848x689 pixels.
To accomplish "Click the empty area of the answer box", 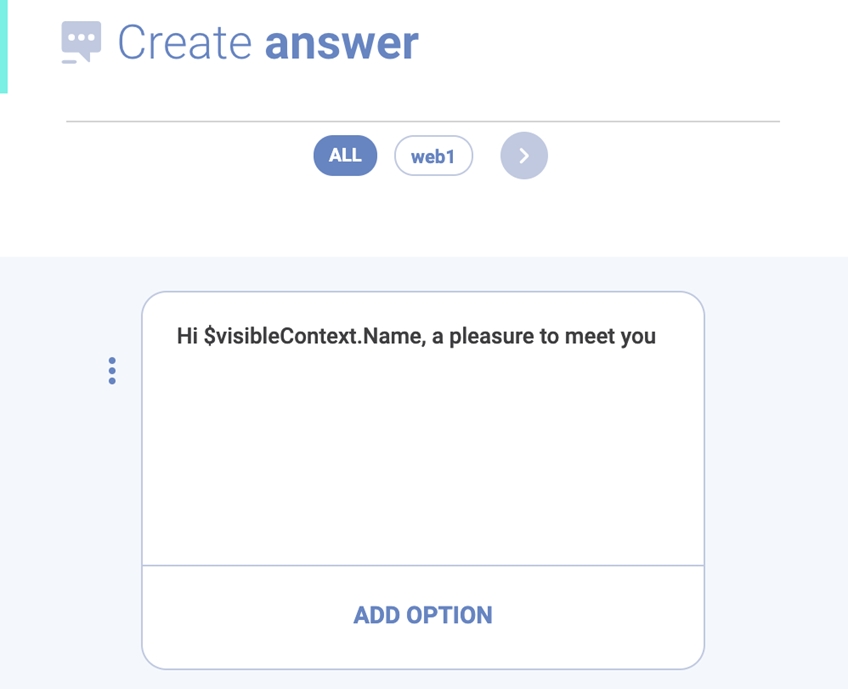I will (x=423, y=460).
